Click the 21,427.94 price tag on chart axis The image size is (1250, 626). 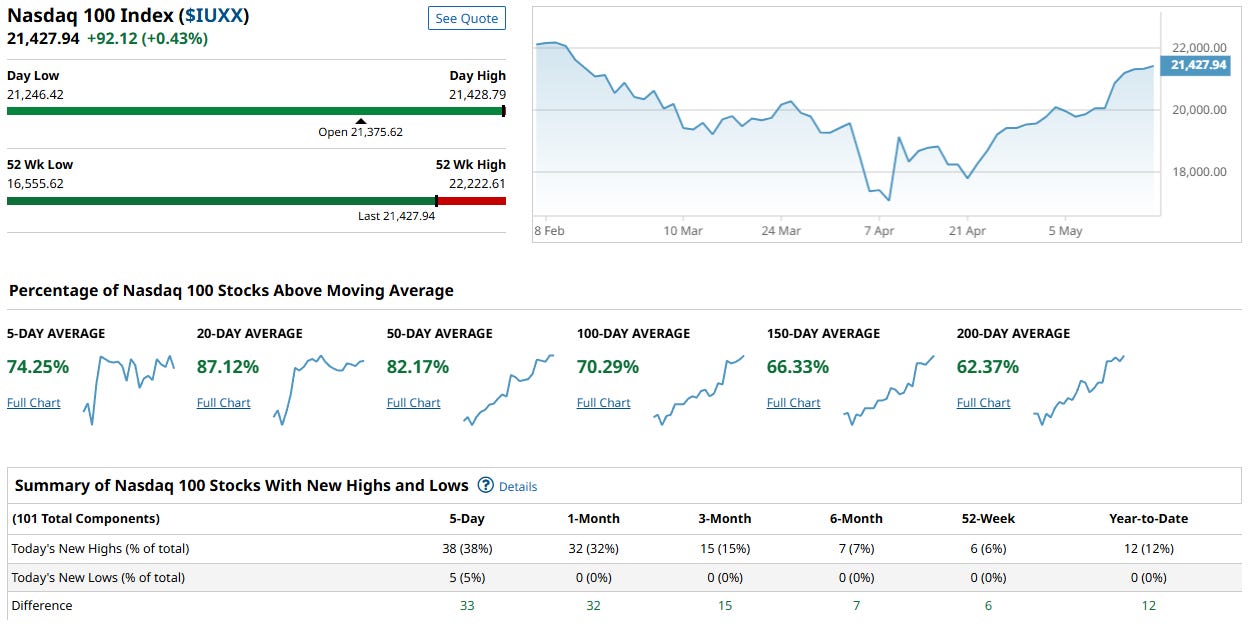pyautogui.click(x=1195, y=65)
